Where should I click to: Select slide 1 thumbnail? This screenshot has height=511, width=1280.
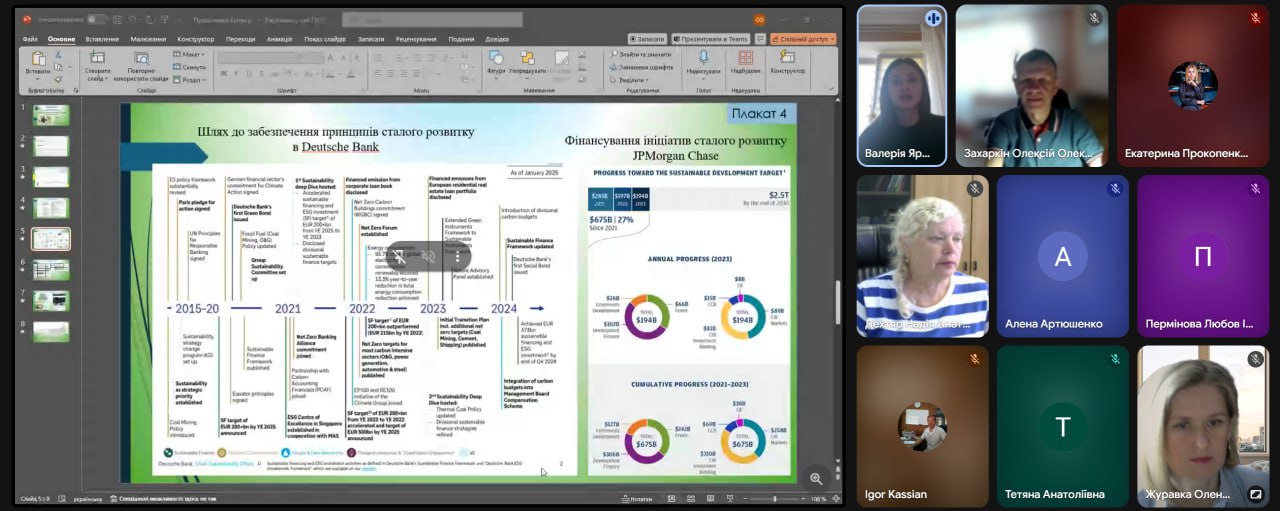51,115
